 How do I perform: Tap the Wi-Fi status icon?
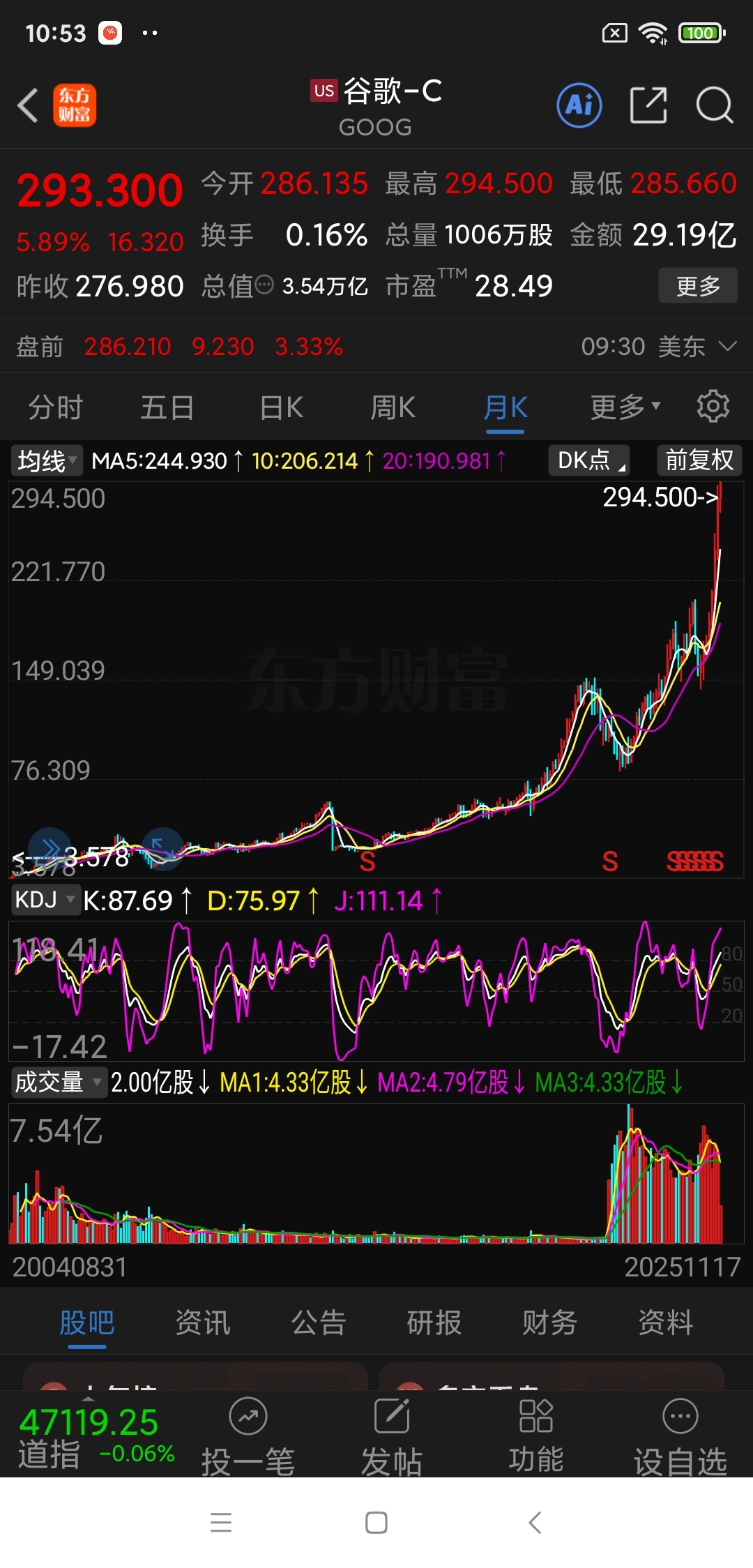653,33
